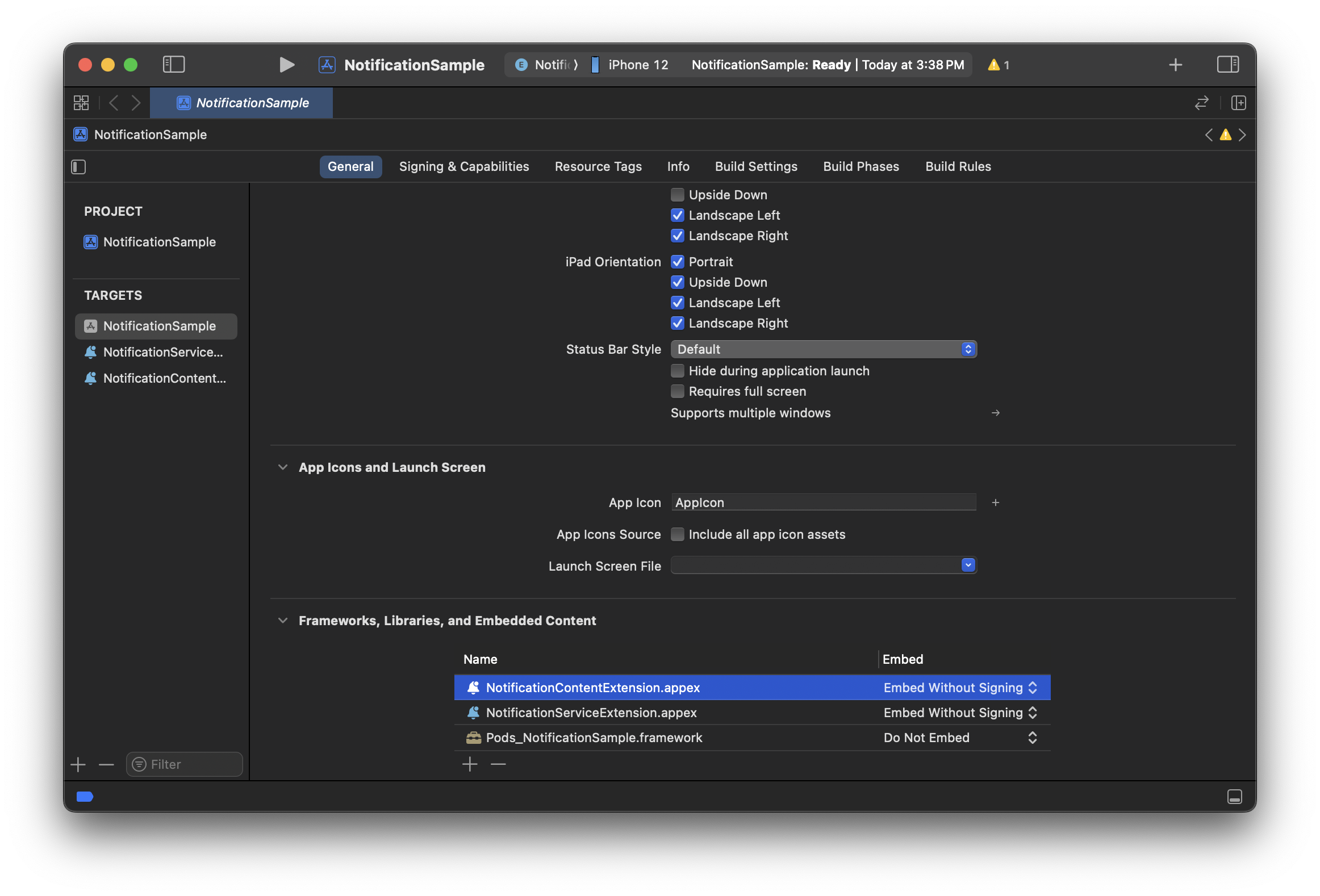The width and height of the screenshot is (1320, 896).
Task: Toggle the inspectors panel icon
Action: coord(1227,65)
